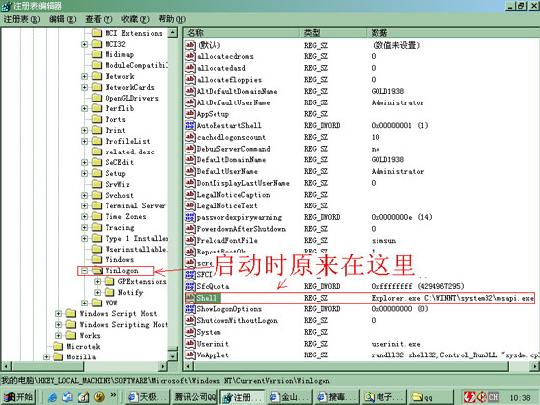Click the Internet Explorer quick launch icon
The width and height of the screenshot is (540, 405).
pos(52,397)
